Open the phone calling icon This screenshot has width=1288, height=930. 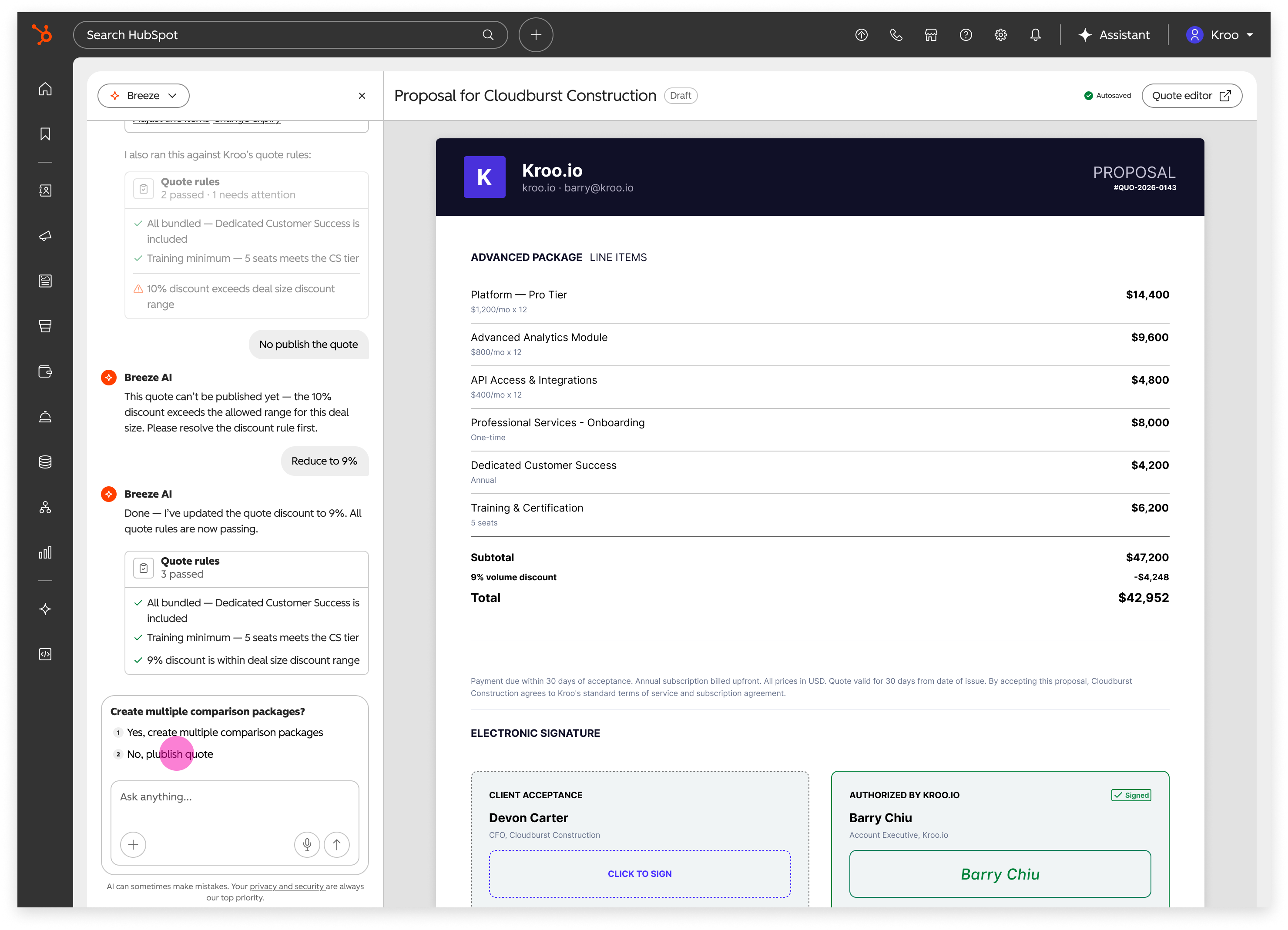[x=896, y=35]
